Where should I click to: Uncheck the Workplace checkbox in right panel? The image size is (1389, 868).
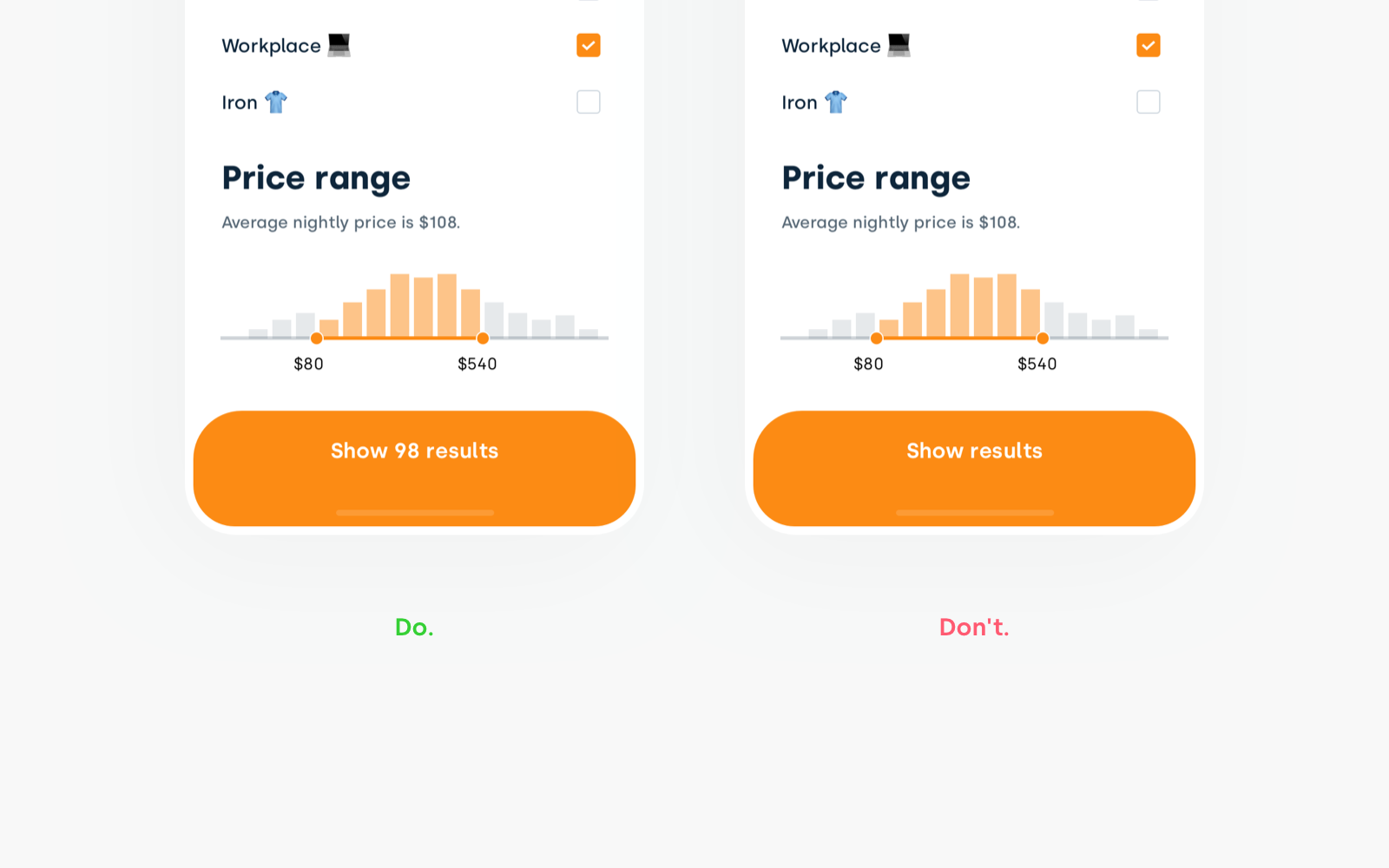point(1149,45)
